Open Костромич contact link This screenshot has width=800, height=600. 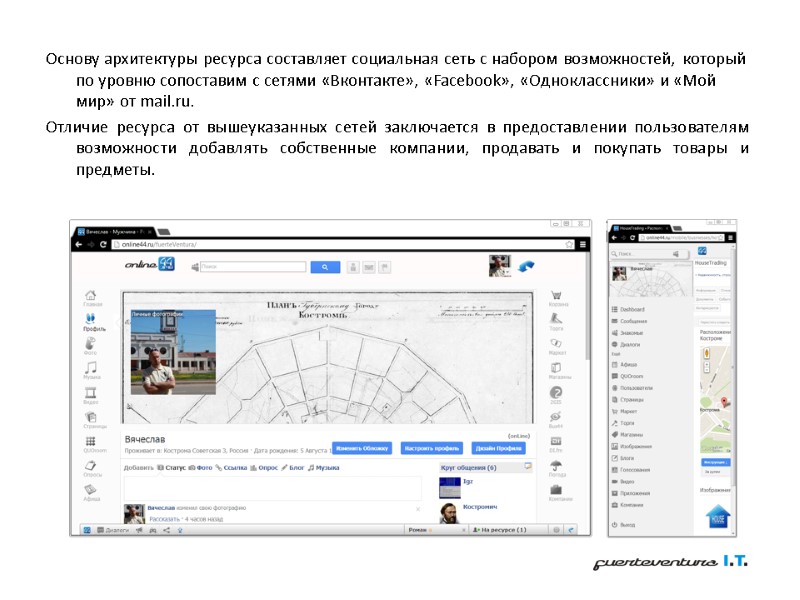click(x=480, y=507)
